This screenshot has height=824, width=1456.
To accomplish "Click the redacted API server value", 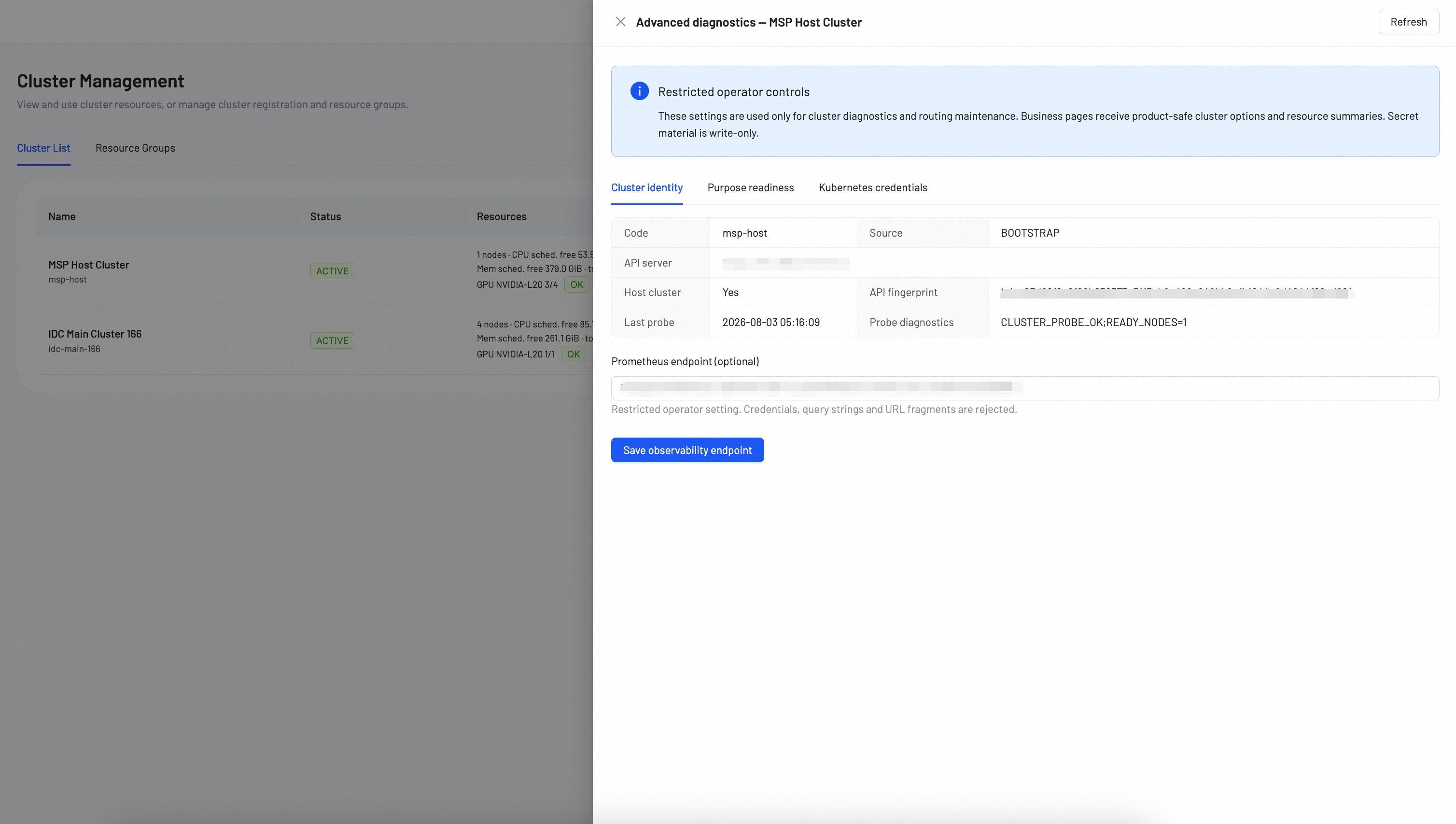I will click(785, 263).
